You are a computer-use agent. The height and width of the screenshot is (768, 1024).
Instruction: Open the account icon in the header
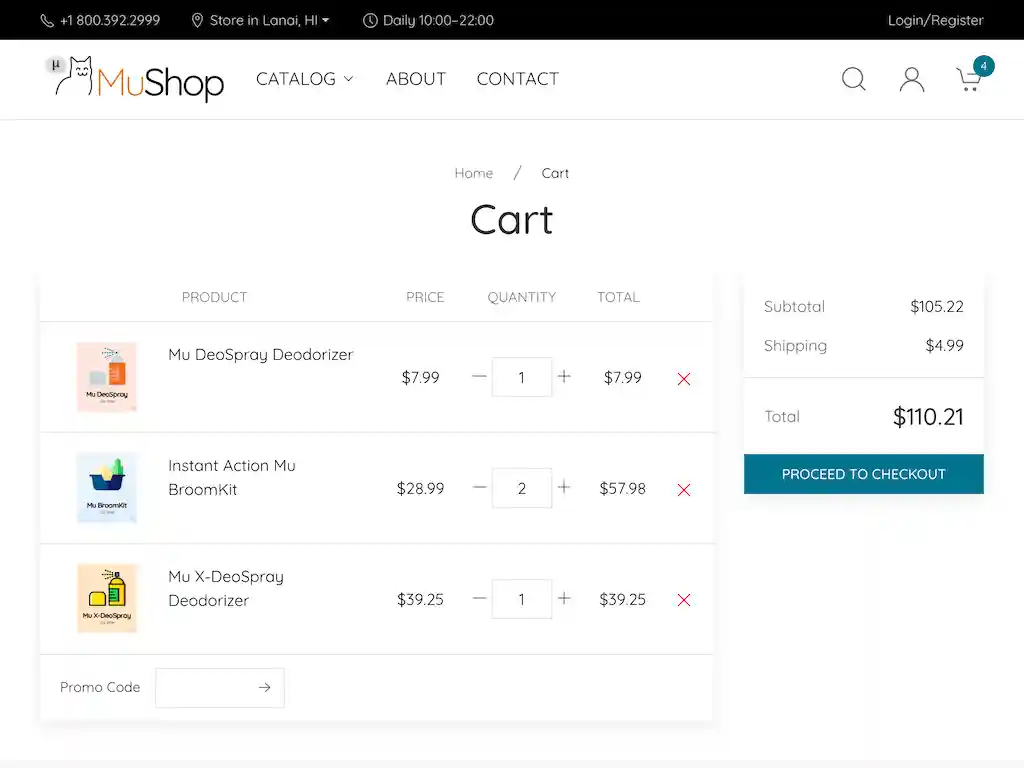pyautogui.click(x=911, y=79)
